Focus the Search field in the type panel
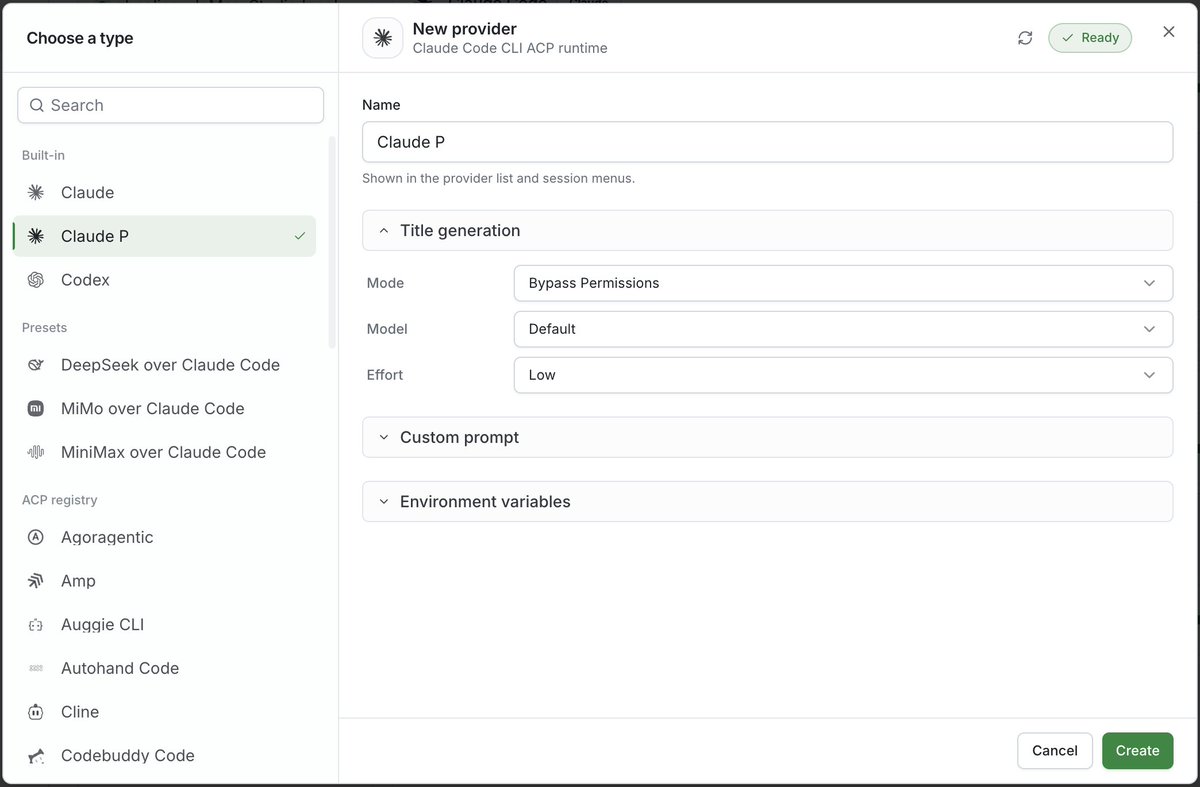Viewport: 1200px width, 787px height. coord(171,105)
